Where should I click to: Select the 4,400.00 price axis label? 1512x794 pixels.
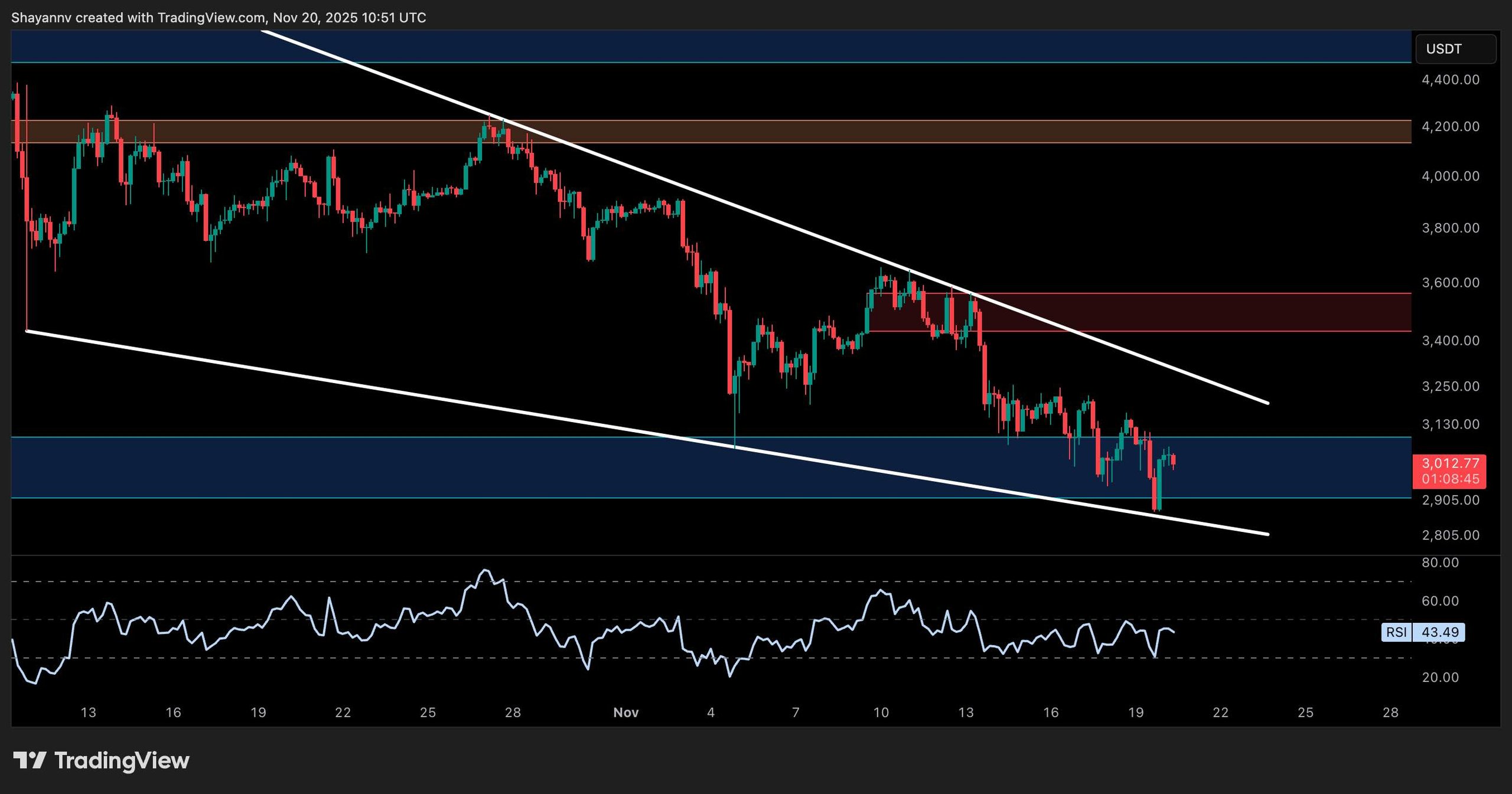(x=1450, y=80)
